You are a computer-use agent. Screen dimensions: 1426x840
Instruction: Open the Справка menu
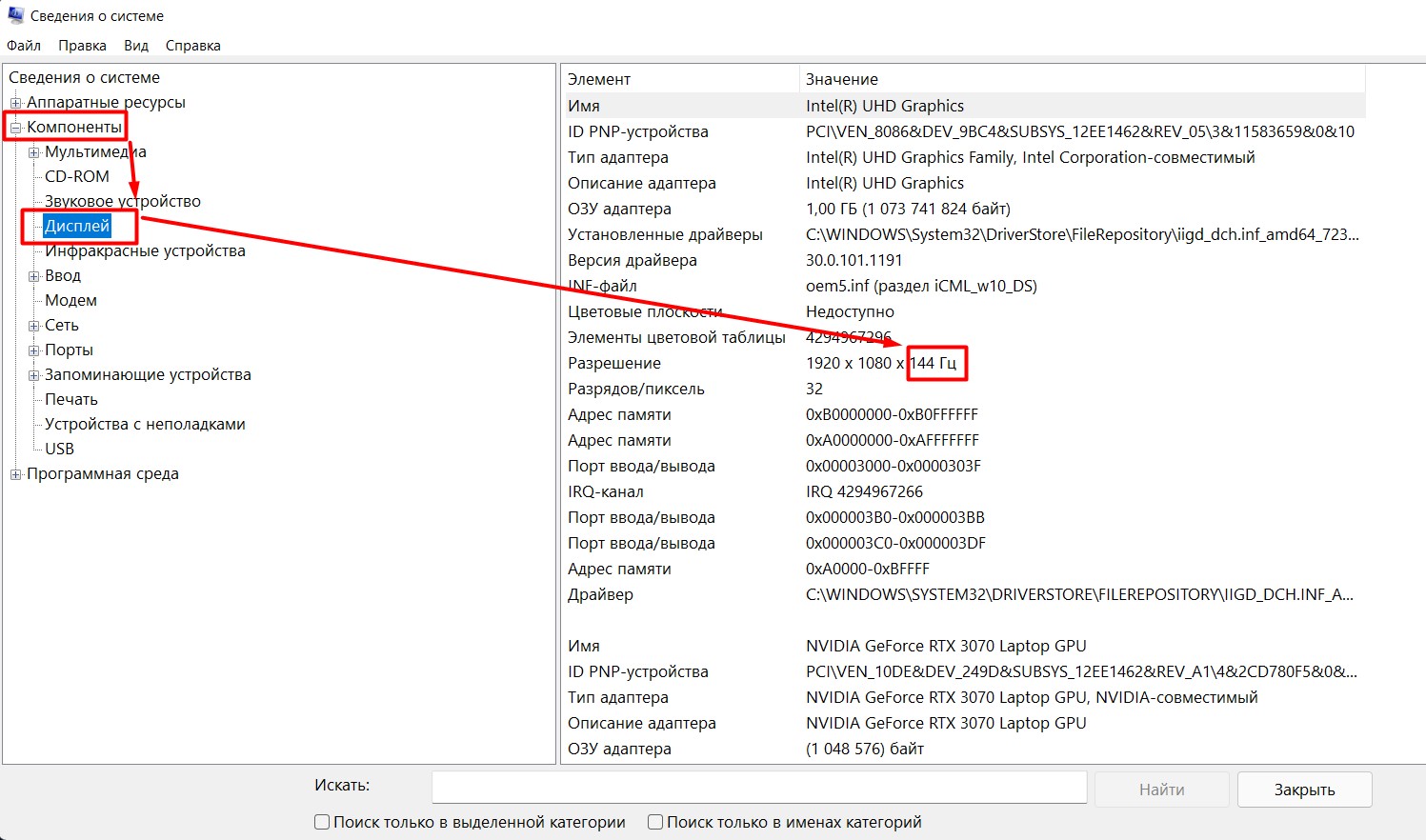(192, 45)
